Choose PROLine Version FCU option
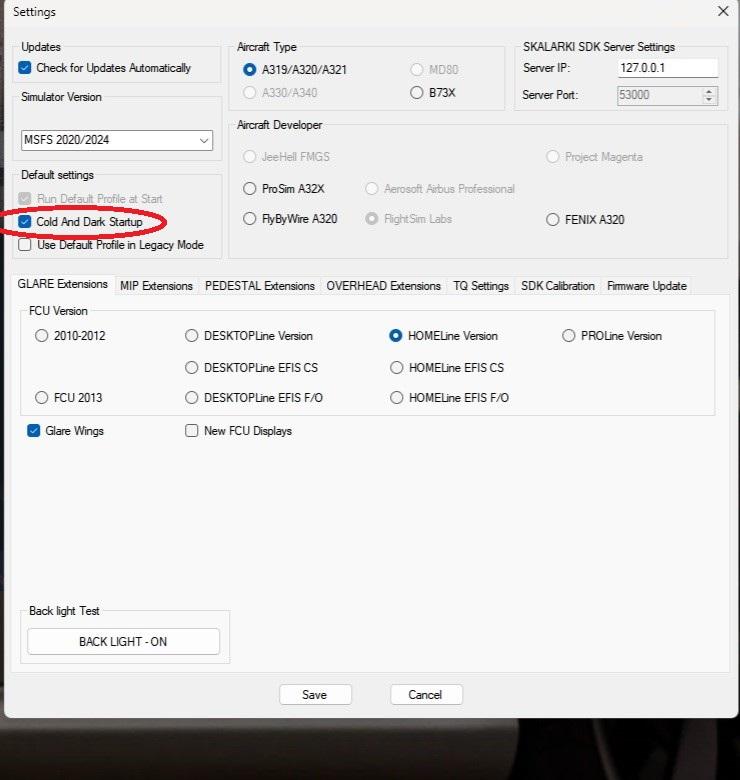This screenshot has width=740, height=780. click(569, 336)
